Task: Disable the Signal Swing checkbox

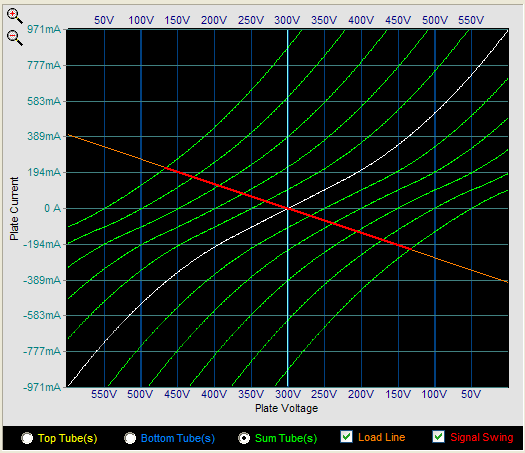Action: 439,437
